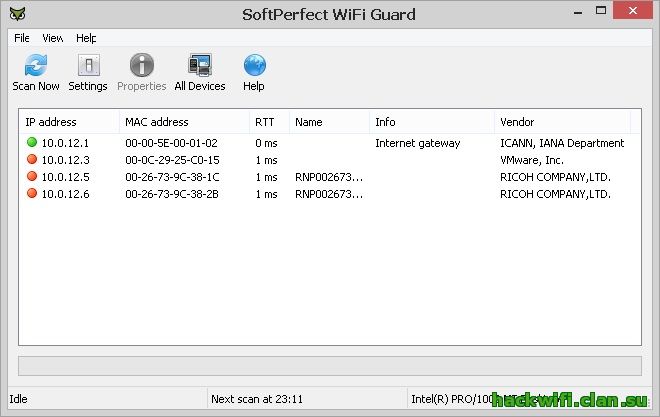
Task: Minimize the WiFi Guard window
Action: (578, 12)
